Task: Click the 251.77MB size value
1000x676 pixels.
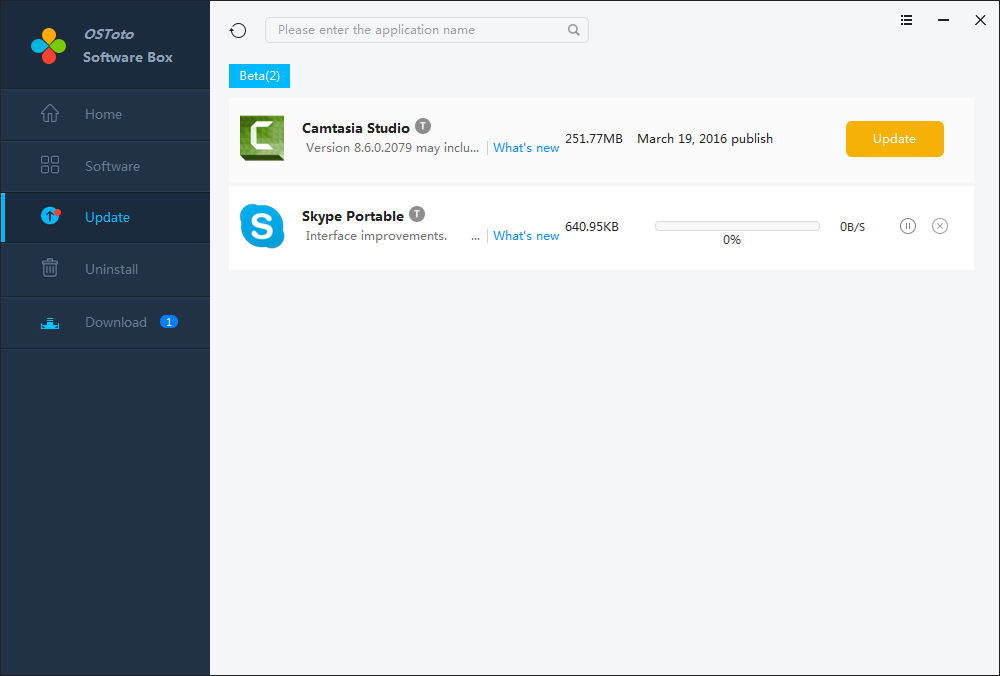Action: [594, 139]
